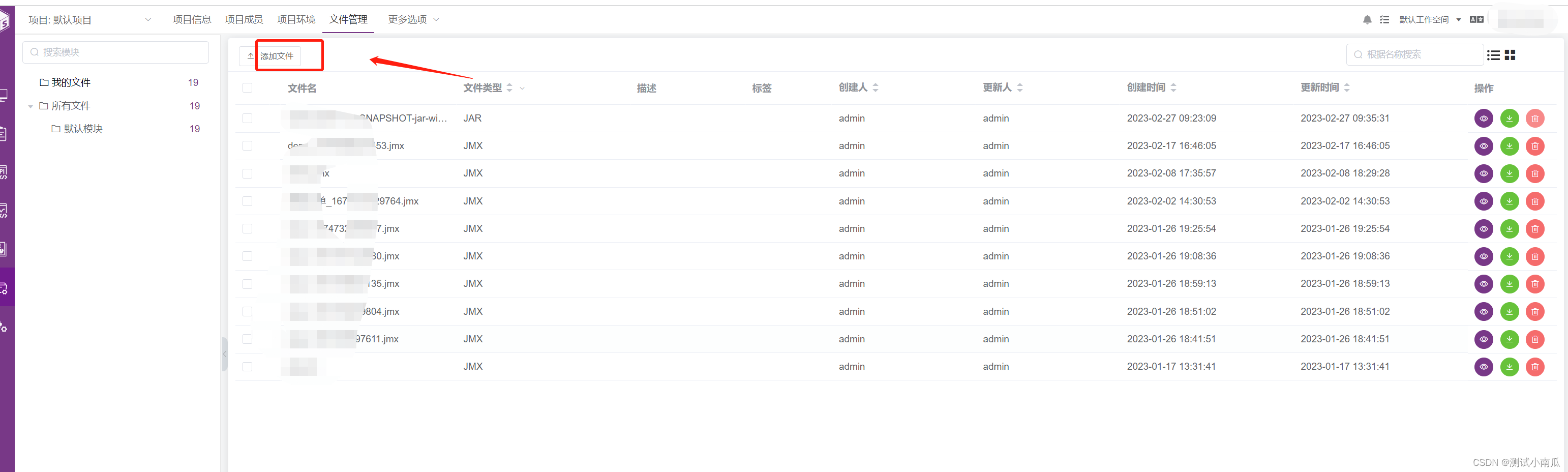Click the 添加文件 button
This screenshot has height=472, width=1568.
pos(277,55)
